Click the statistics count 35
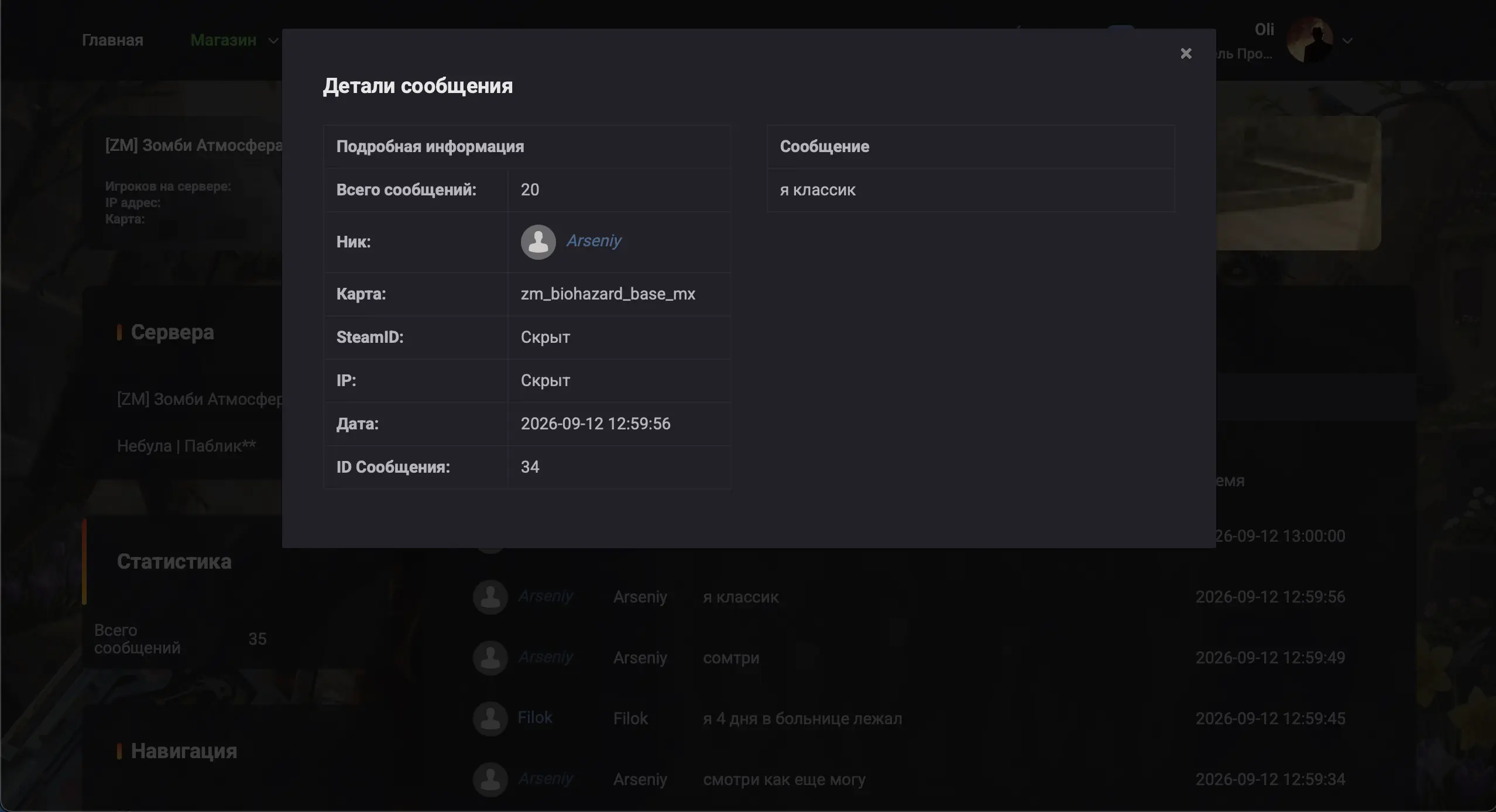The width and height of the screenshot is (1496, 812). [258, 639]
